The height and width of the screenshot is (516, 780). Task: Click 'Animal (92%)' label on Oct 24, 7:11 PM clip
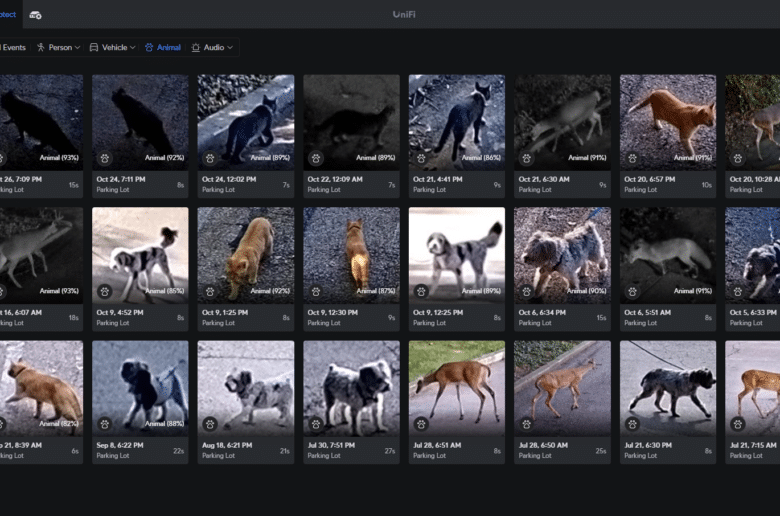click(164, 158)
